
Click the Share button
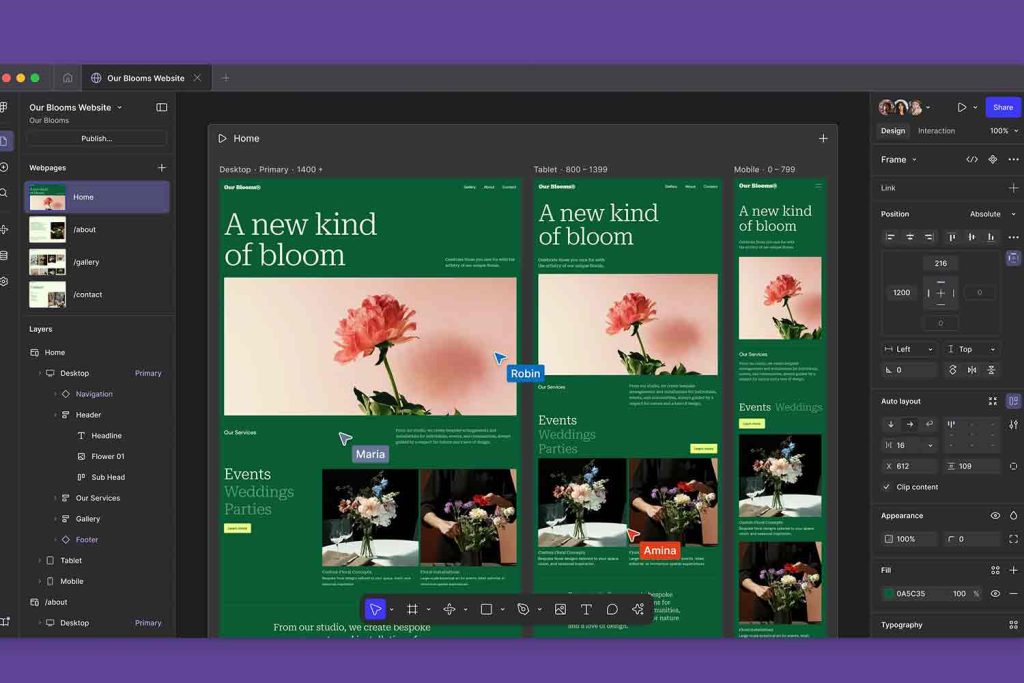click(1002, 107)
